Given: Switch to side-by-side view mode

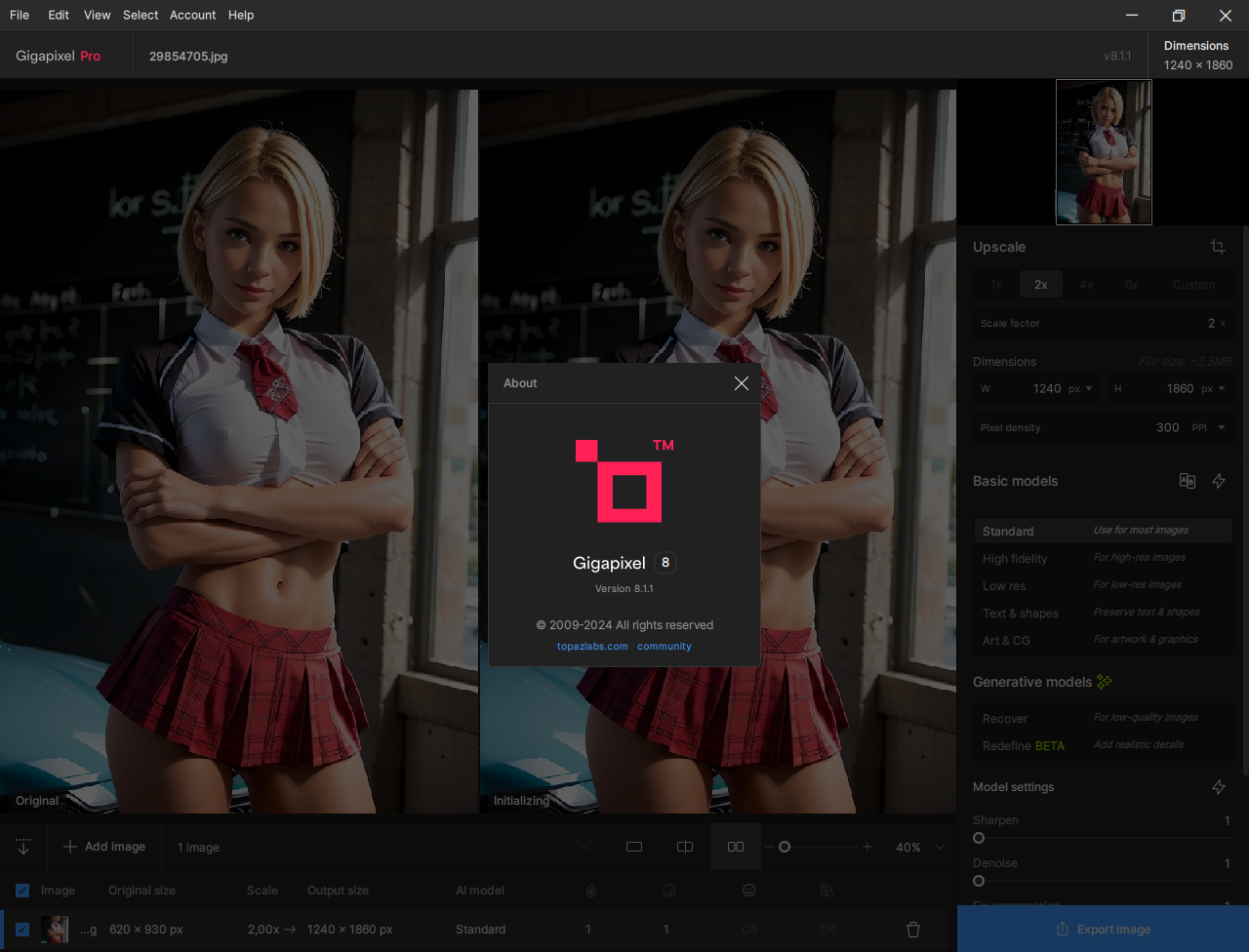Looking at the screenshot, I should coord(736,847).
